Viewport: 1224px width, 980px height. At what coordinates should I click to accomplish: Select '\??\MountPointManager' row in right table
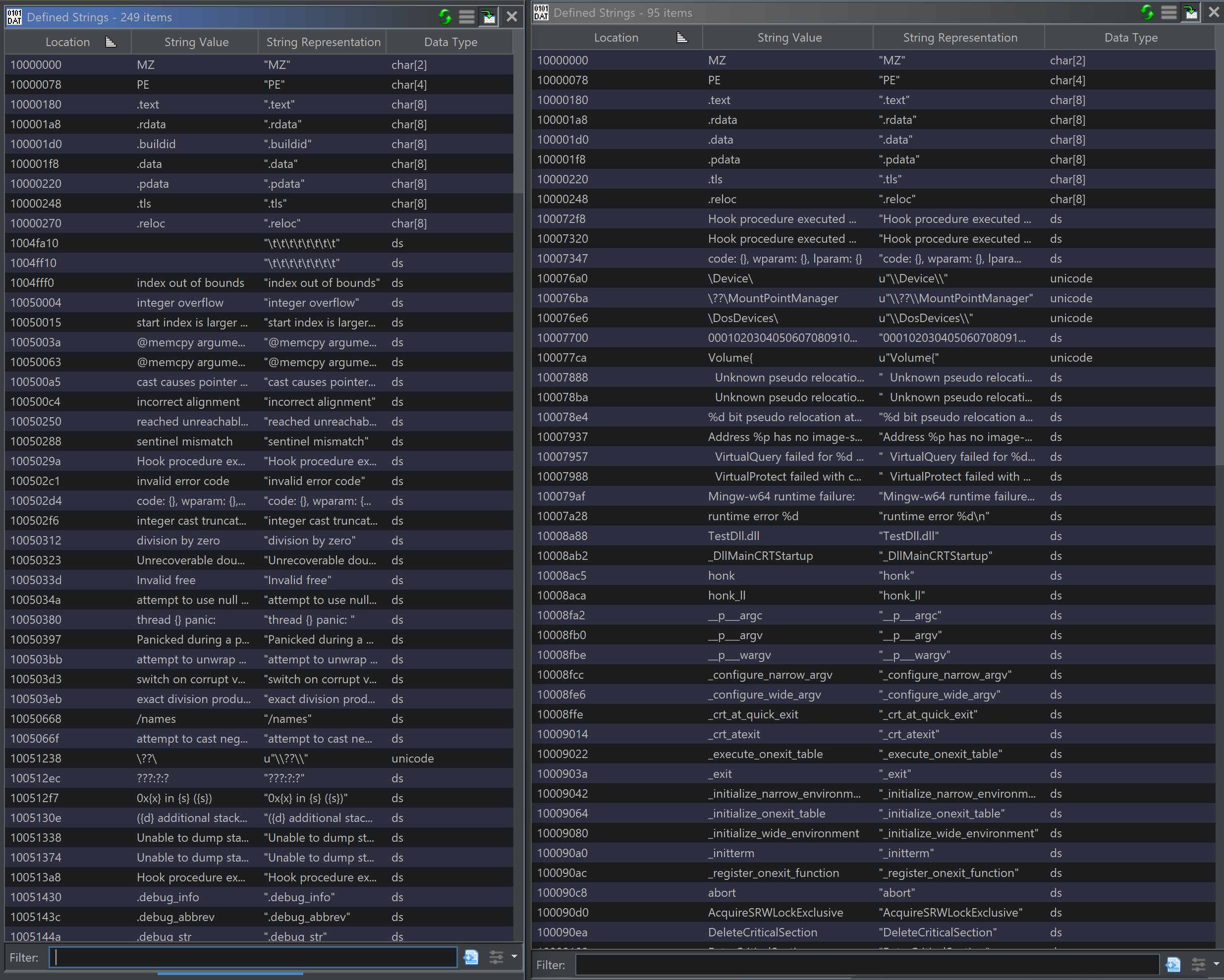(x=874, y=298)
